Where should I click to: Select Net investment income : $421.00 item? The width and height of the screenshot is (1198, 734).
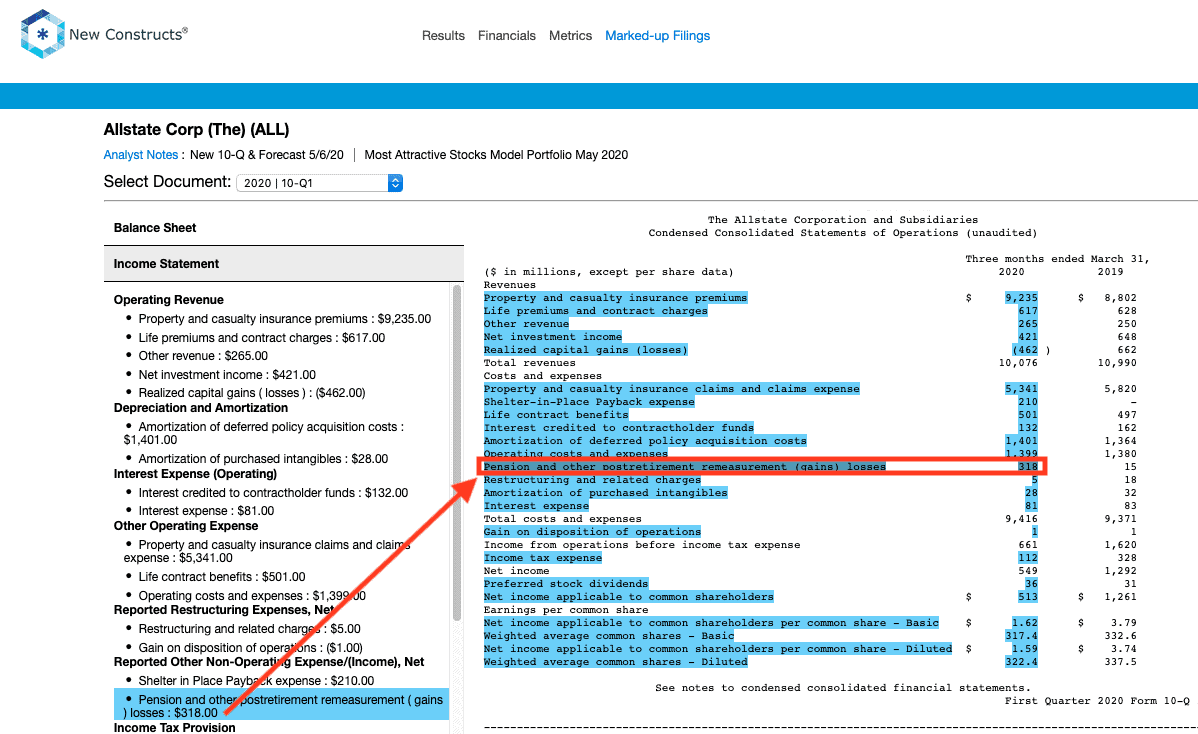click(227, 375)
